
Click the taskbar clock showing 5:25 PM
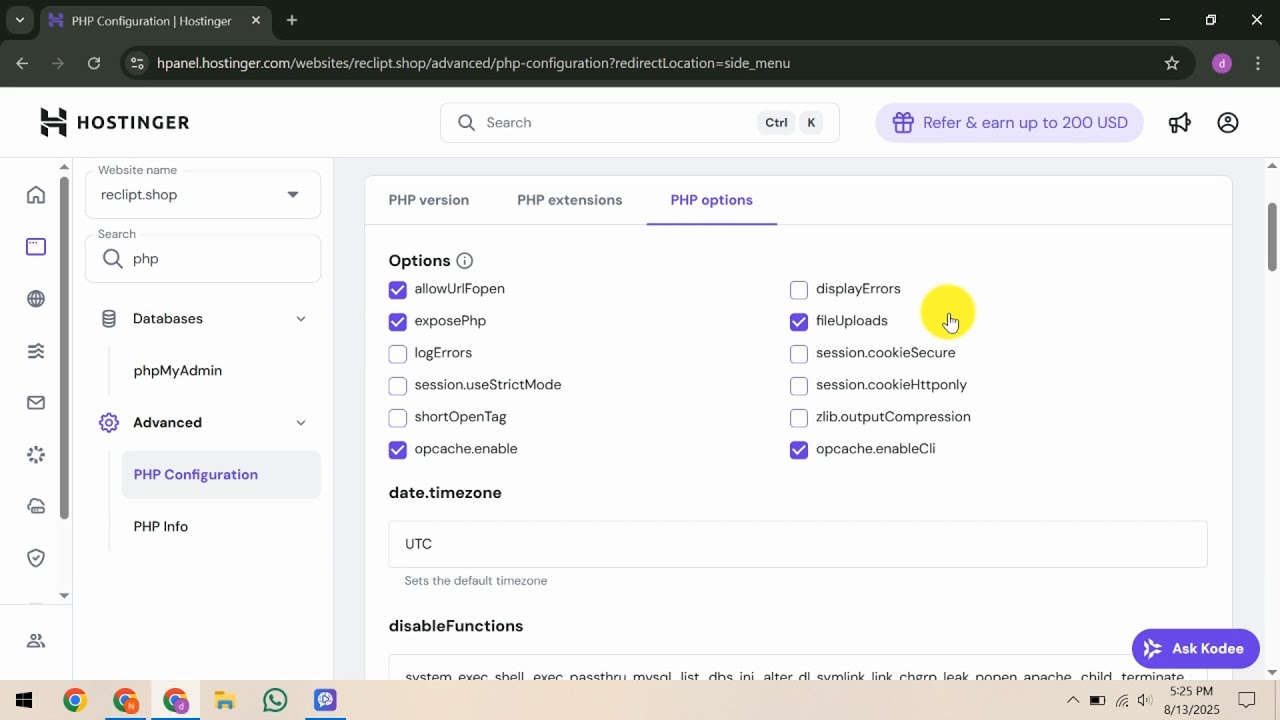[1190, 700]
